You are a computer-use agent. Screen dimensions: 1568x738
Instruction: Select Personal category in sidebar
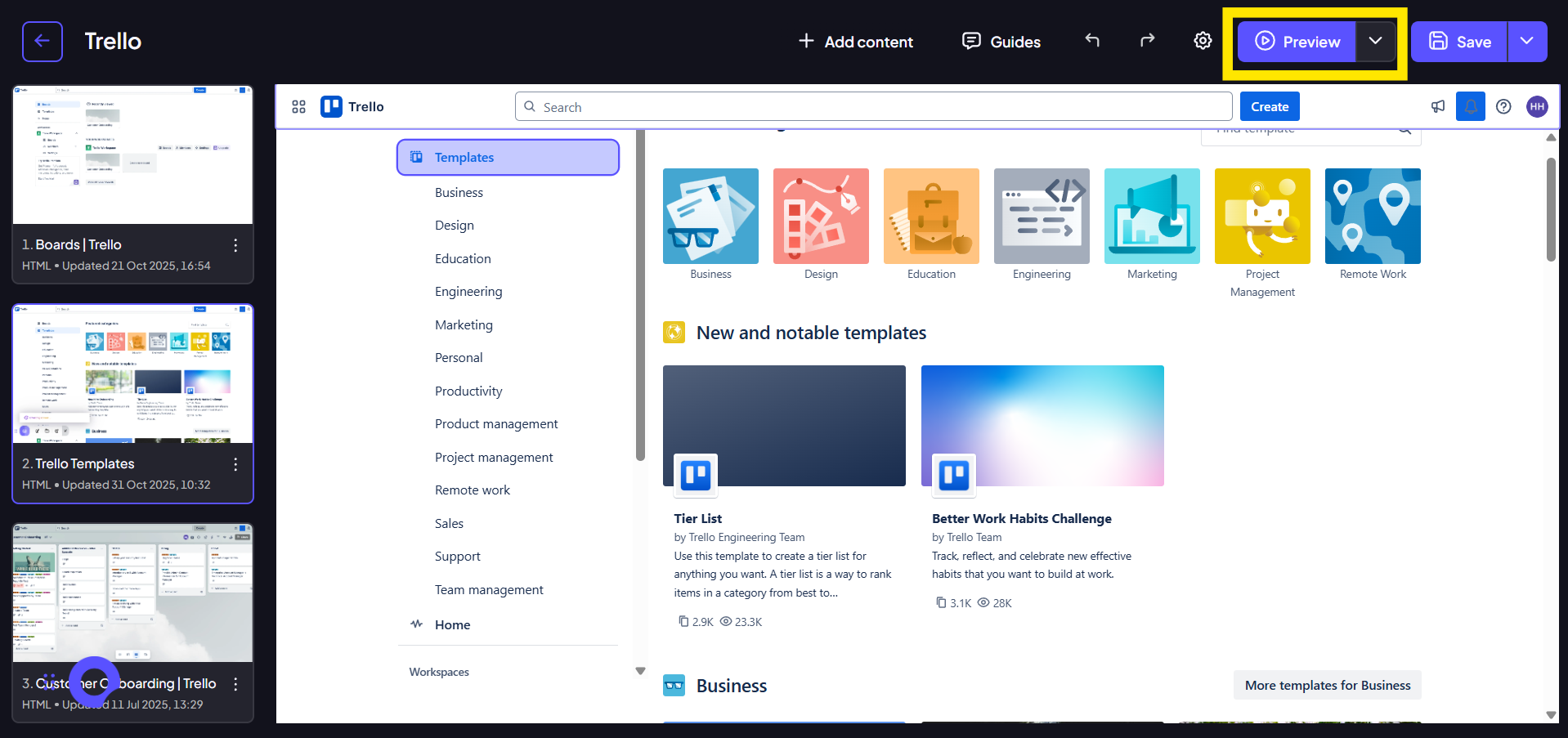(x=459, y=358)
